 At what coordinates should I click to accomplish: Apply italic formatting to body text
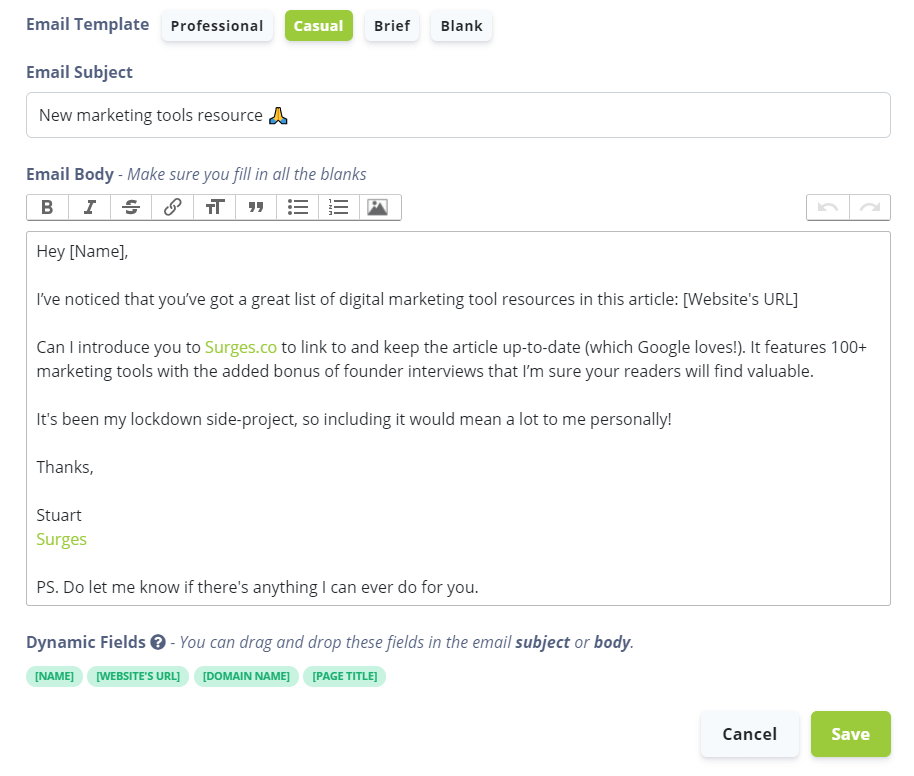89,207
